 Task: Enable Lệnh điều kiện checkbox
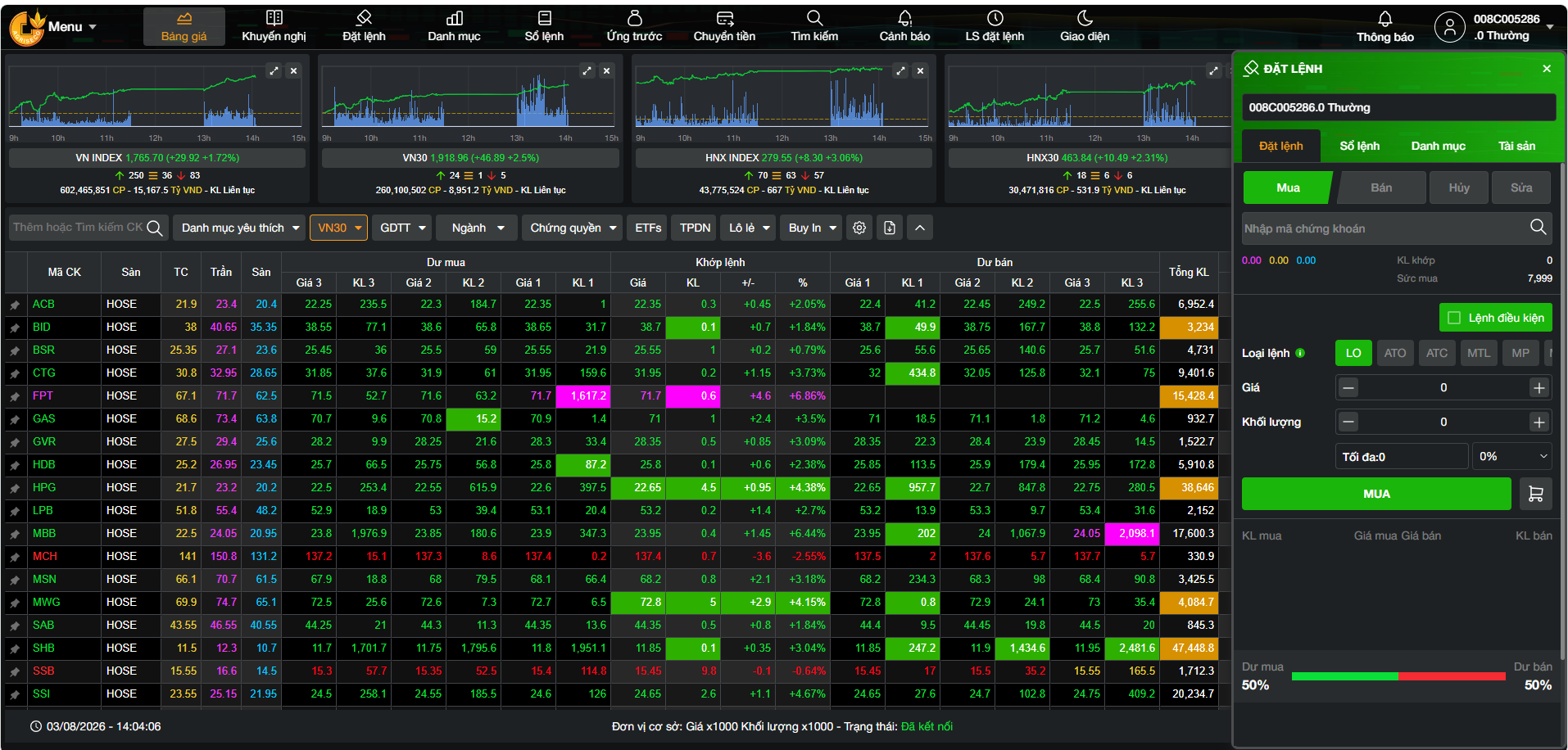(1454, 318)
